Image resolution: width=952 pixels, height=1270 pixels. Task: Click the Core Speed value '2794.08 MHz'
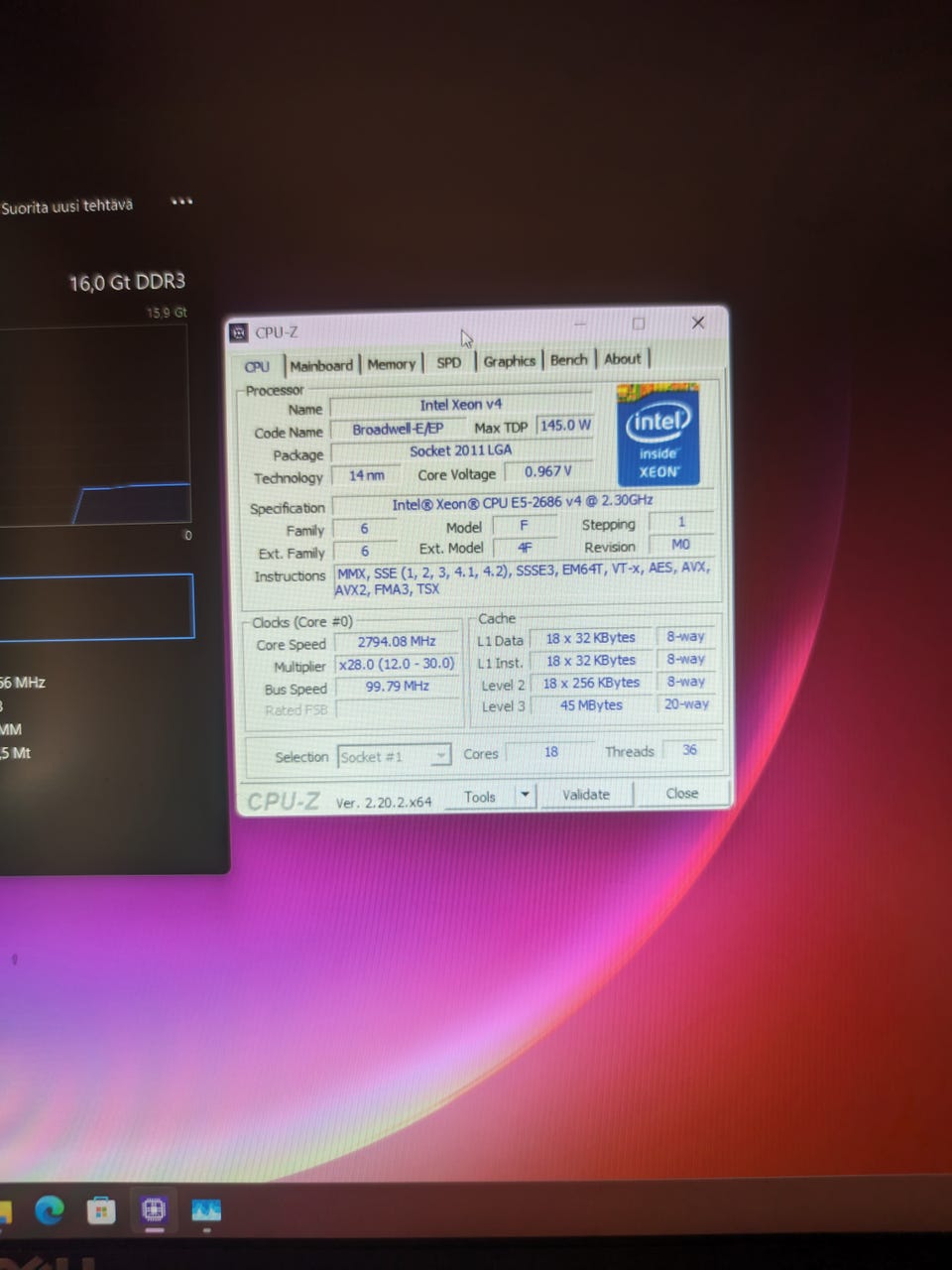point(397,642)
